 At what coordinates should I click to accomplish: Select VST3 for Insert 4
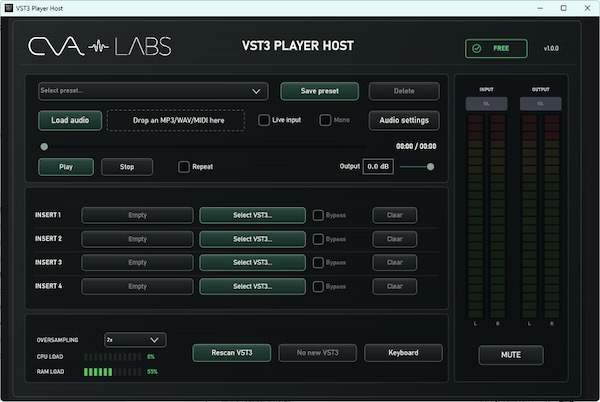[x=253, y=286]
